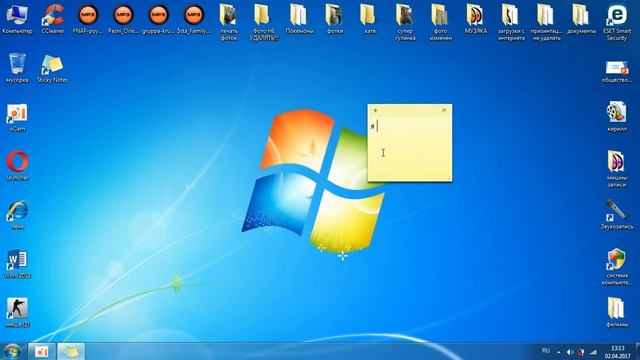Select the общество... presentation file icon

(617, 71)
